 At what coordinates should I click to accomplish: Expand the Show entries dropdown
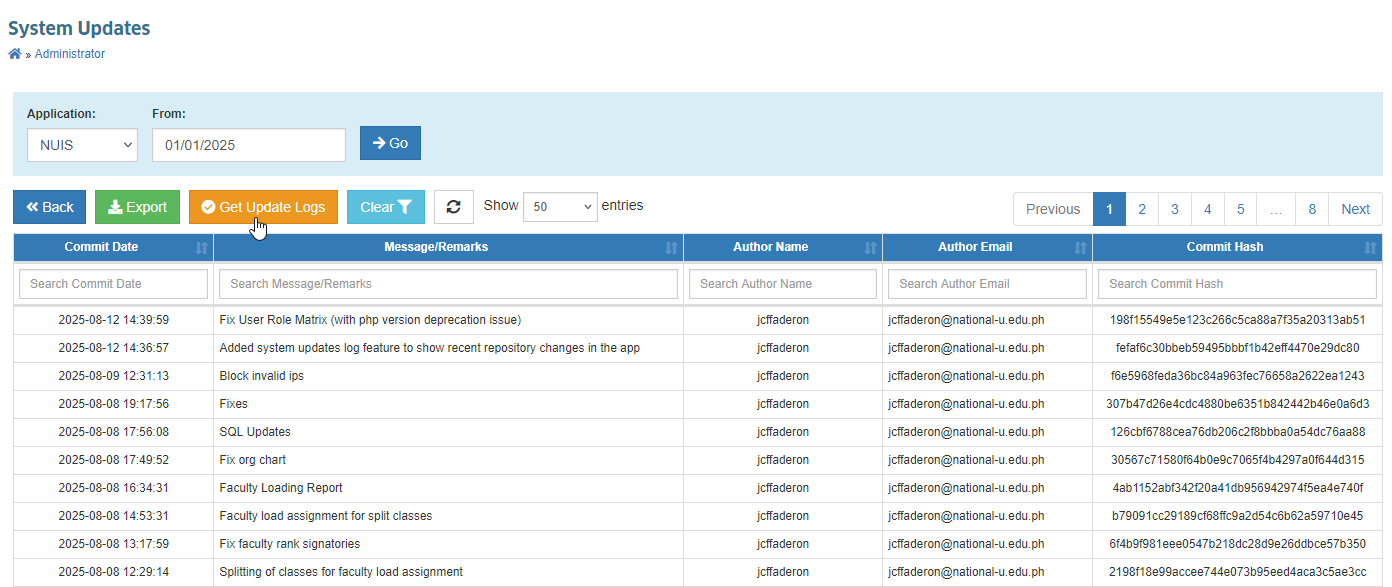(560, 207)
